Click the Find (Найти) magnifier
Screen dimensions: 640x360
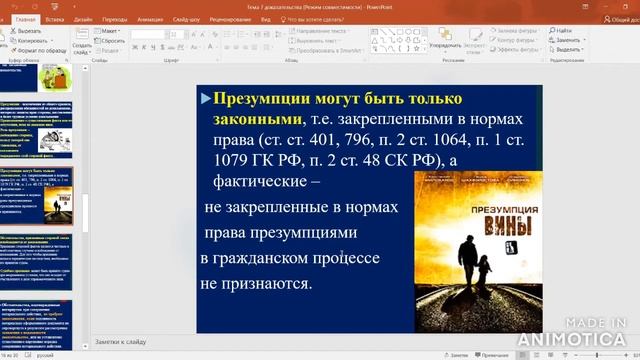pos(552,30)
